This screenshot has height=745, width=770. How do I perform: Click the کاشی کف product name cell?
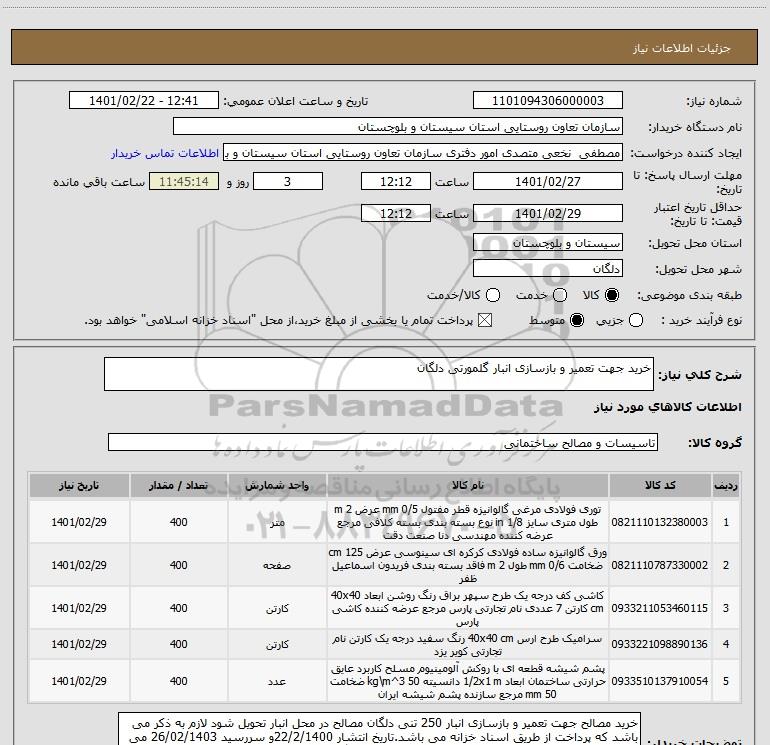[468, 608]
